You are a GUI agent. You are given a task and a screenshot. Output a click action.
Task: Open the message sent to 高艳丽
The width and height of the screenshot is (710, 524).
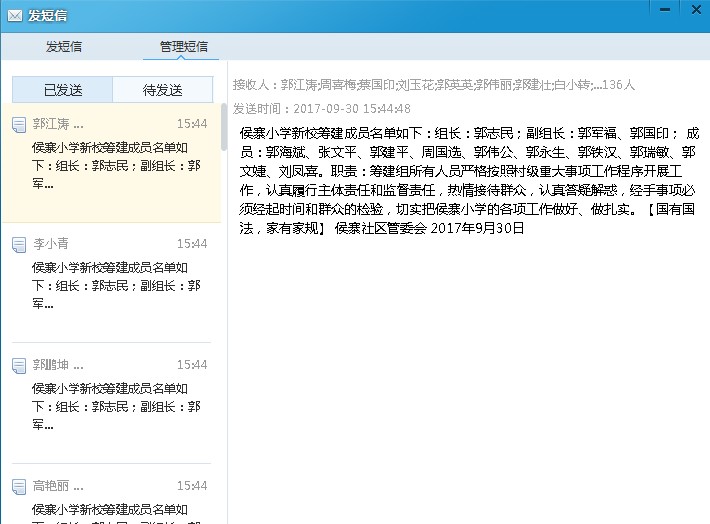pyautogui.click(x=111, y=494)
